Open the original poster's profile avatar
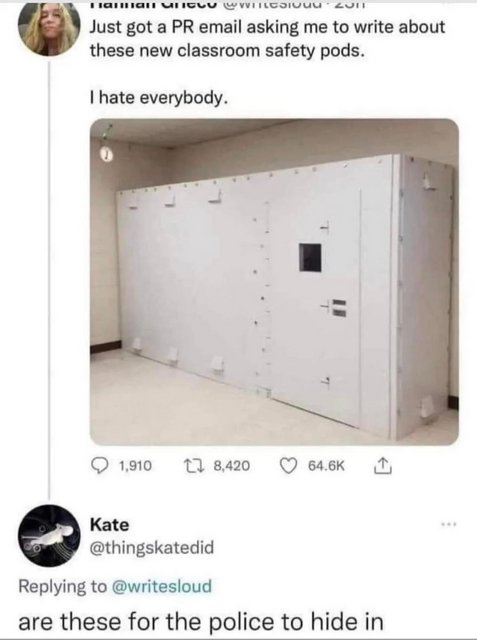 49,27
